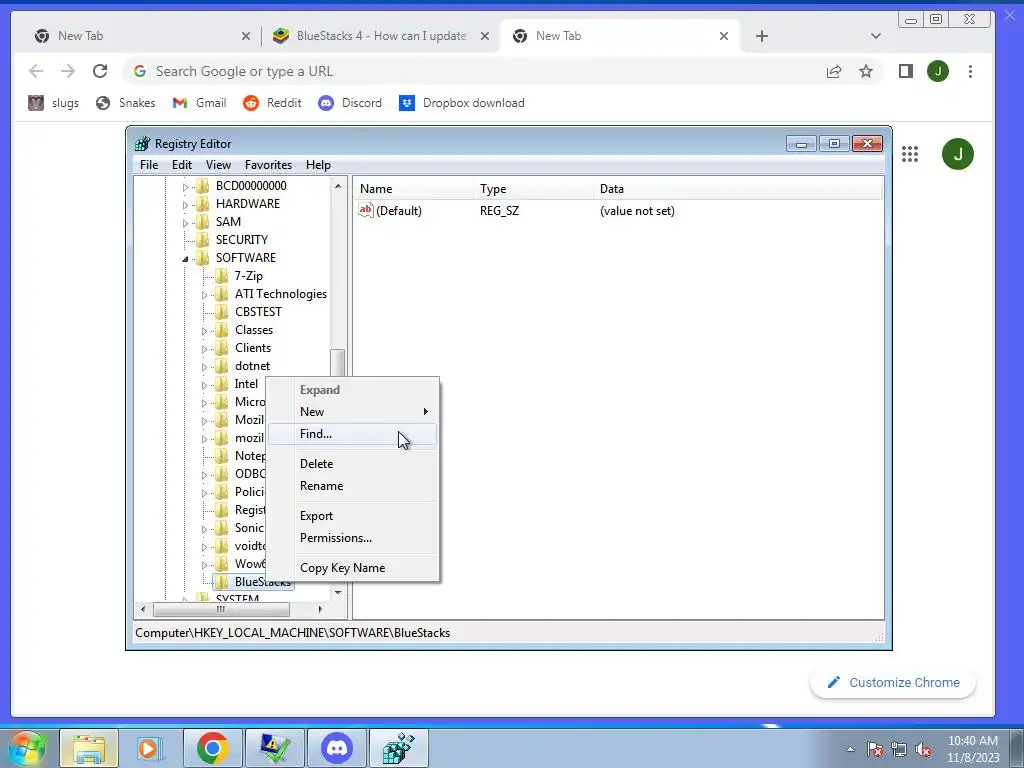Open Windows Start orb
Screen dimensions: 1024x768
[x=26, y=748]
